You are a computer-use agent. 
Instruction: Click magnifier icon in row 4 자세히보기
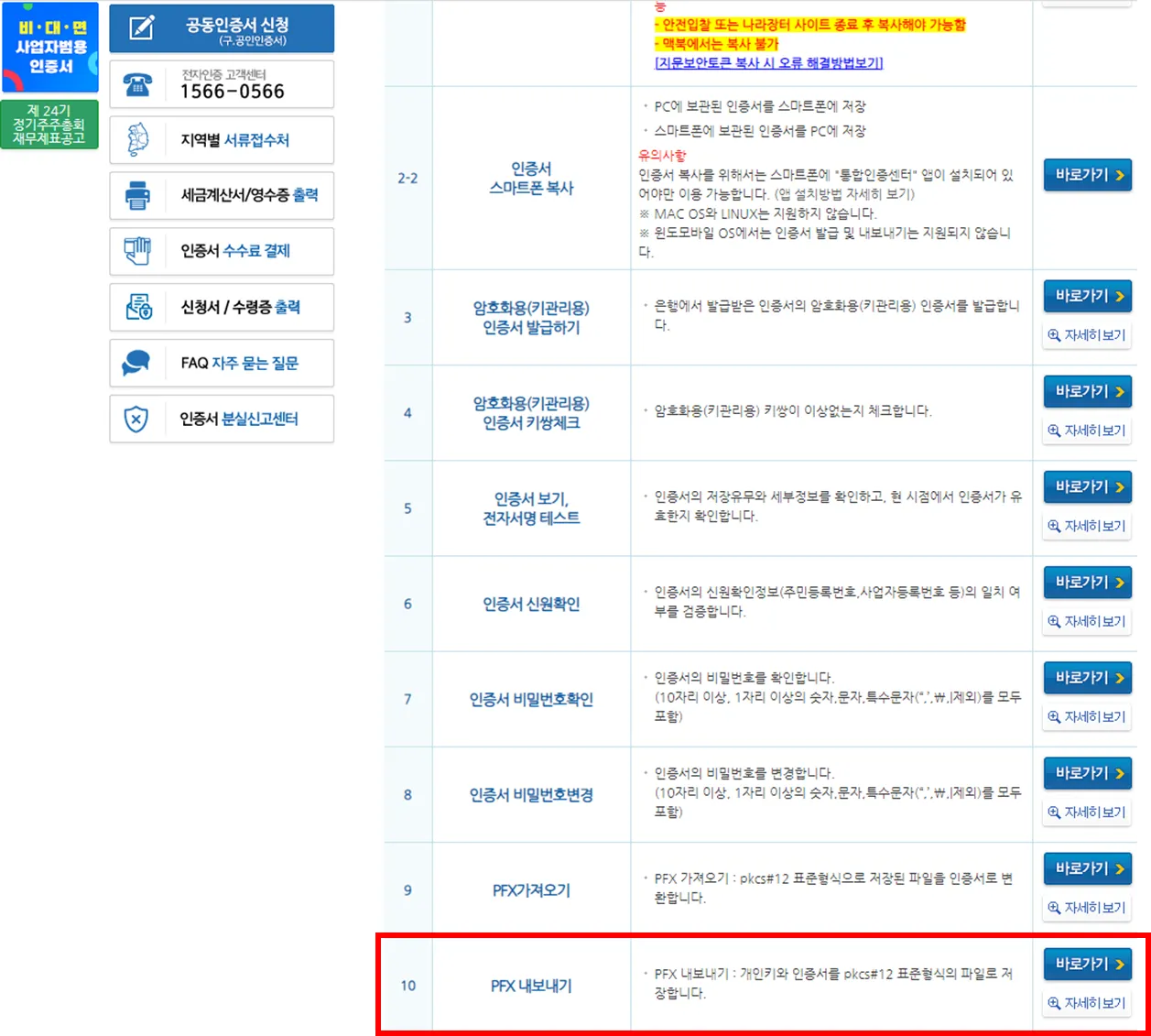[1054, 431]
